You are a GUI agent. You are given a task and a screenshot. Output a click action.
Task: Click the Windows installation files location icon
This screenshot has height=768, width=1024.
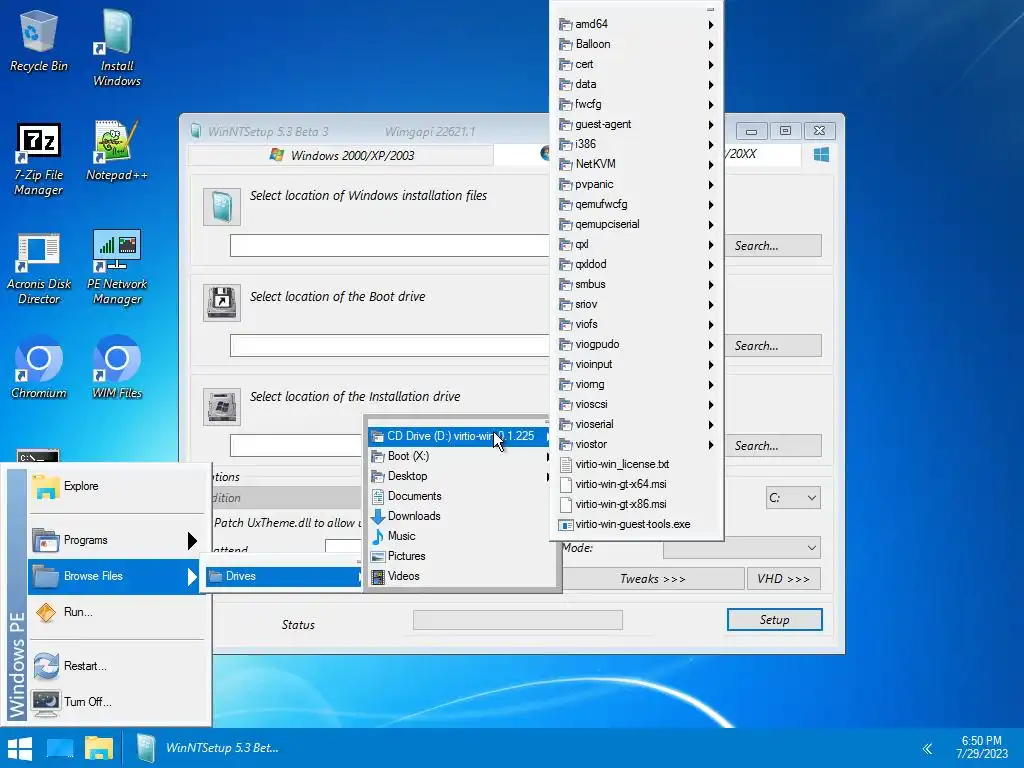coord(221,207)
